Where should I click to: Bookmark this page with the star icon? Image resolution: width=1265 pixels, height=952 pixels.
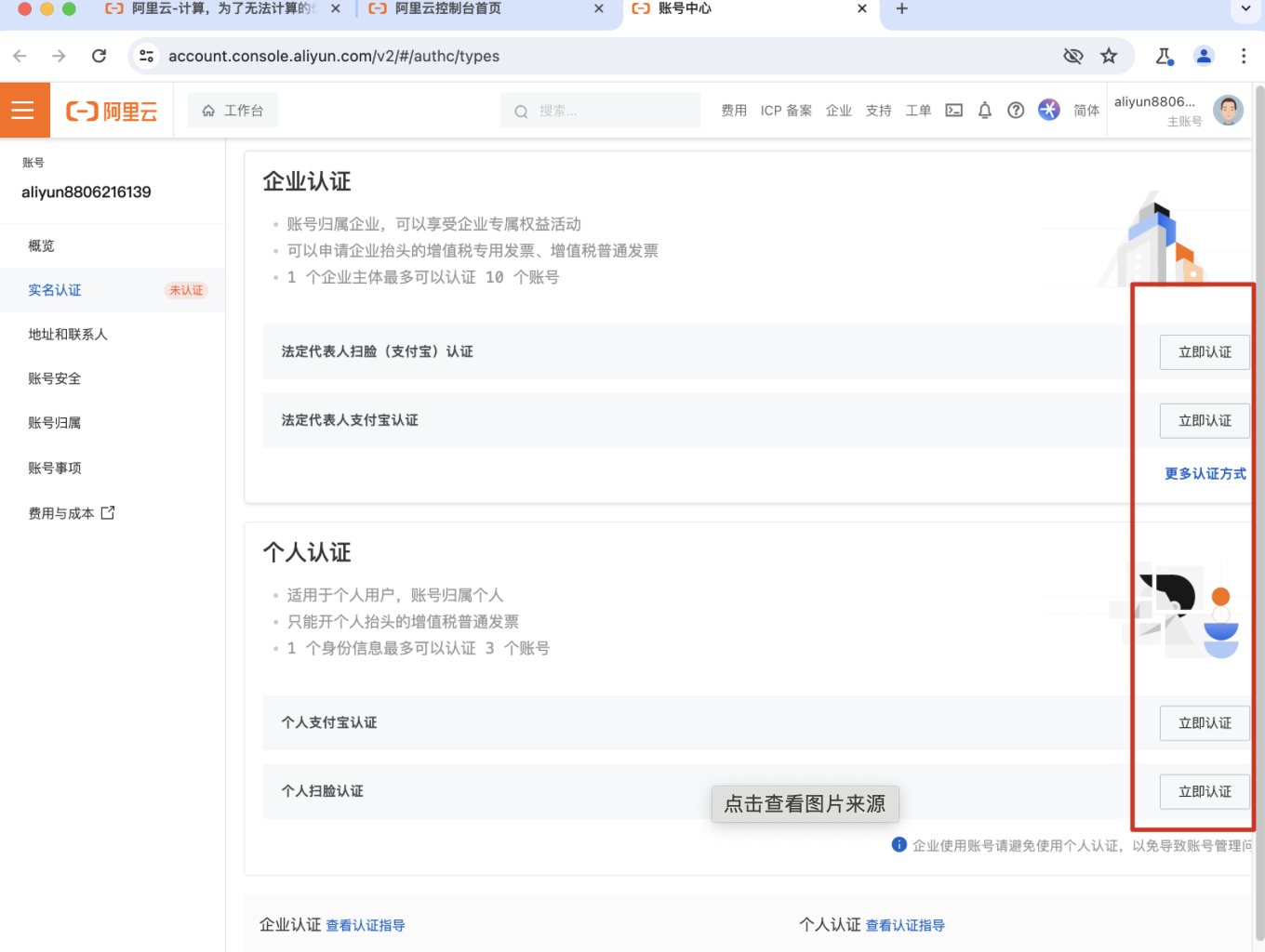click(1109, 56)
